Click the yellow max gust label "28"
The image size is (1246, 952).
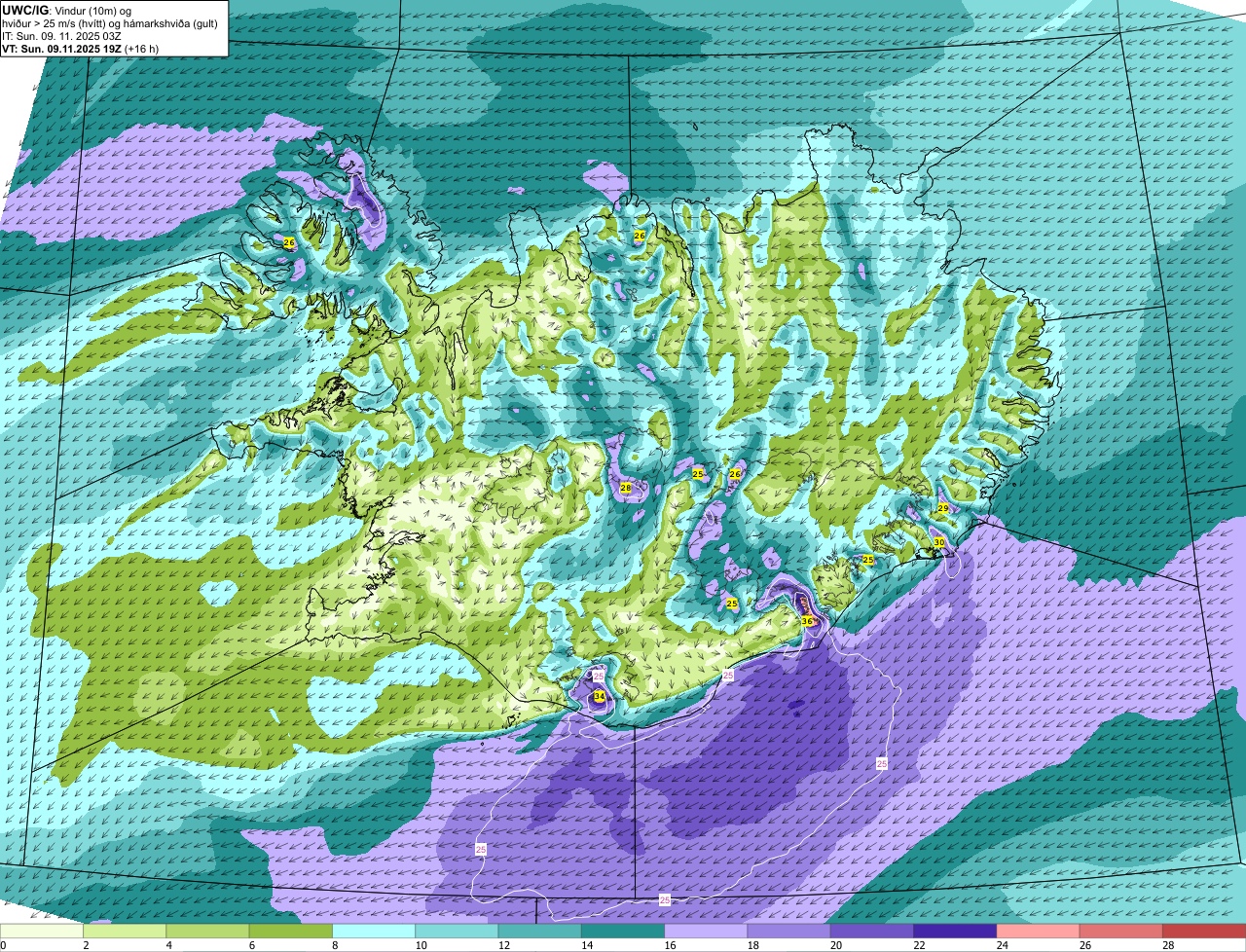pos(626,489)
